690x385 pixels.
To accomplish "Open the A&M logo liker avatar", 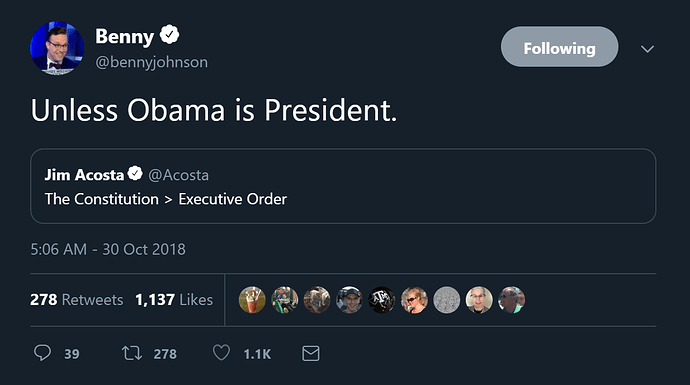I will click(382, 300).
